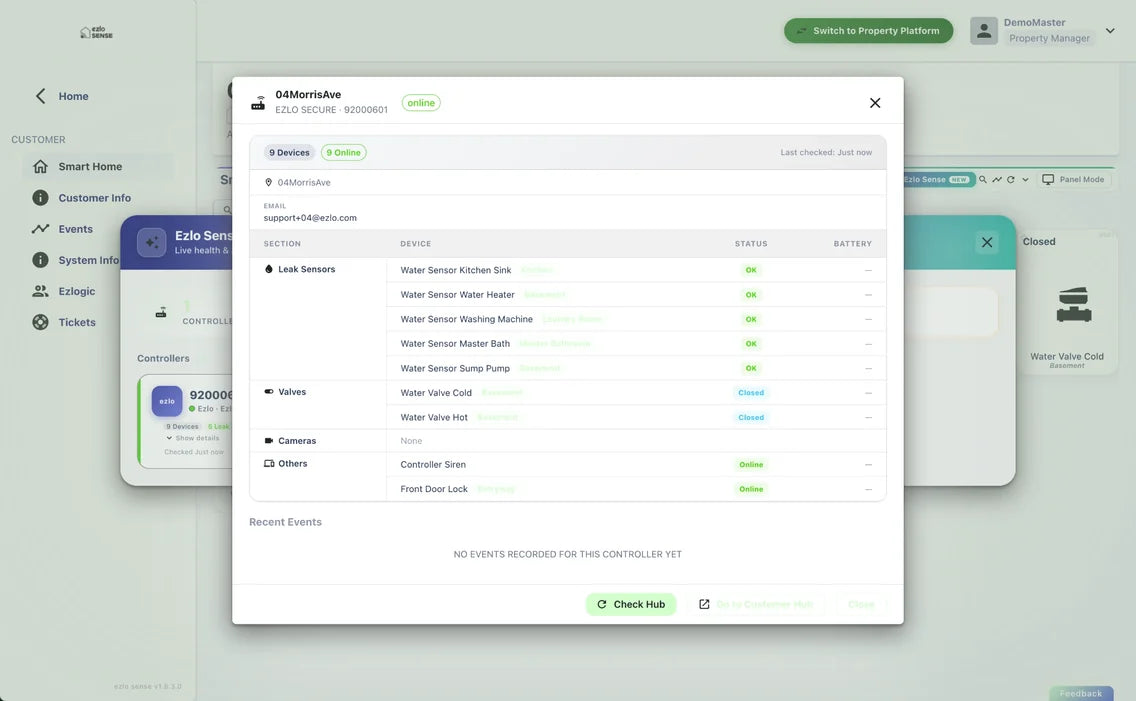Click the Tickets lifebuoy icon

coord(41,322)
